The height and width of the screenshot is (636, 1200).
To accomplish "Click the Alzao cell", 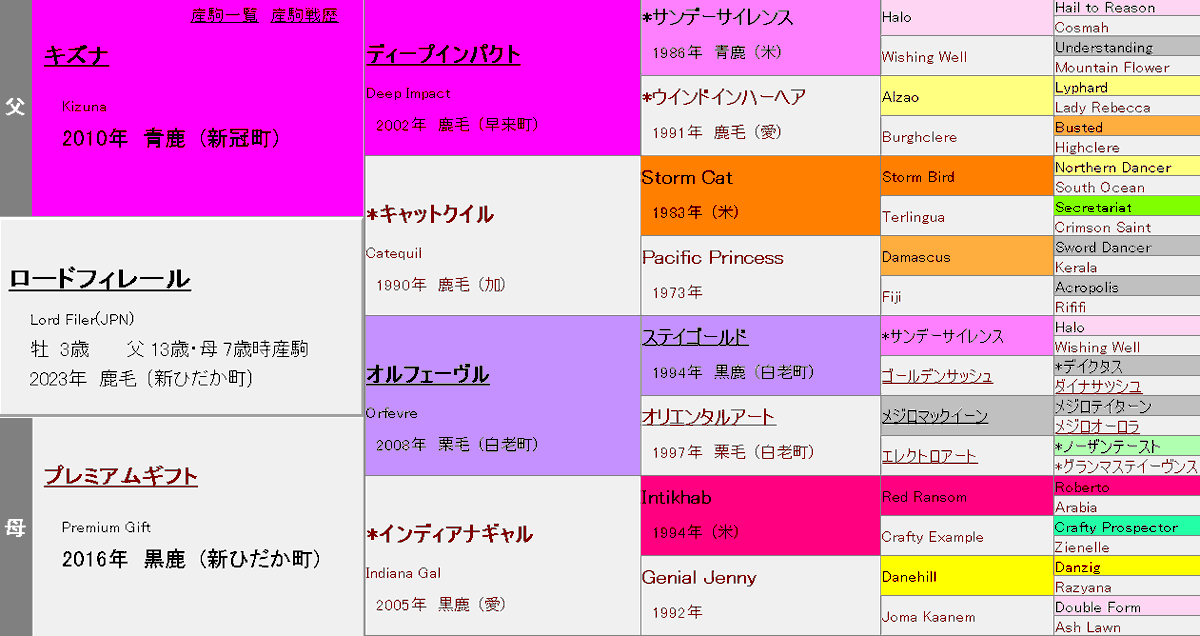I will click(x=967, y=96).
